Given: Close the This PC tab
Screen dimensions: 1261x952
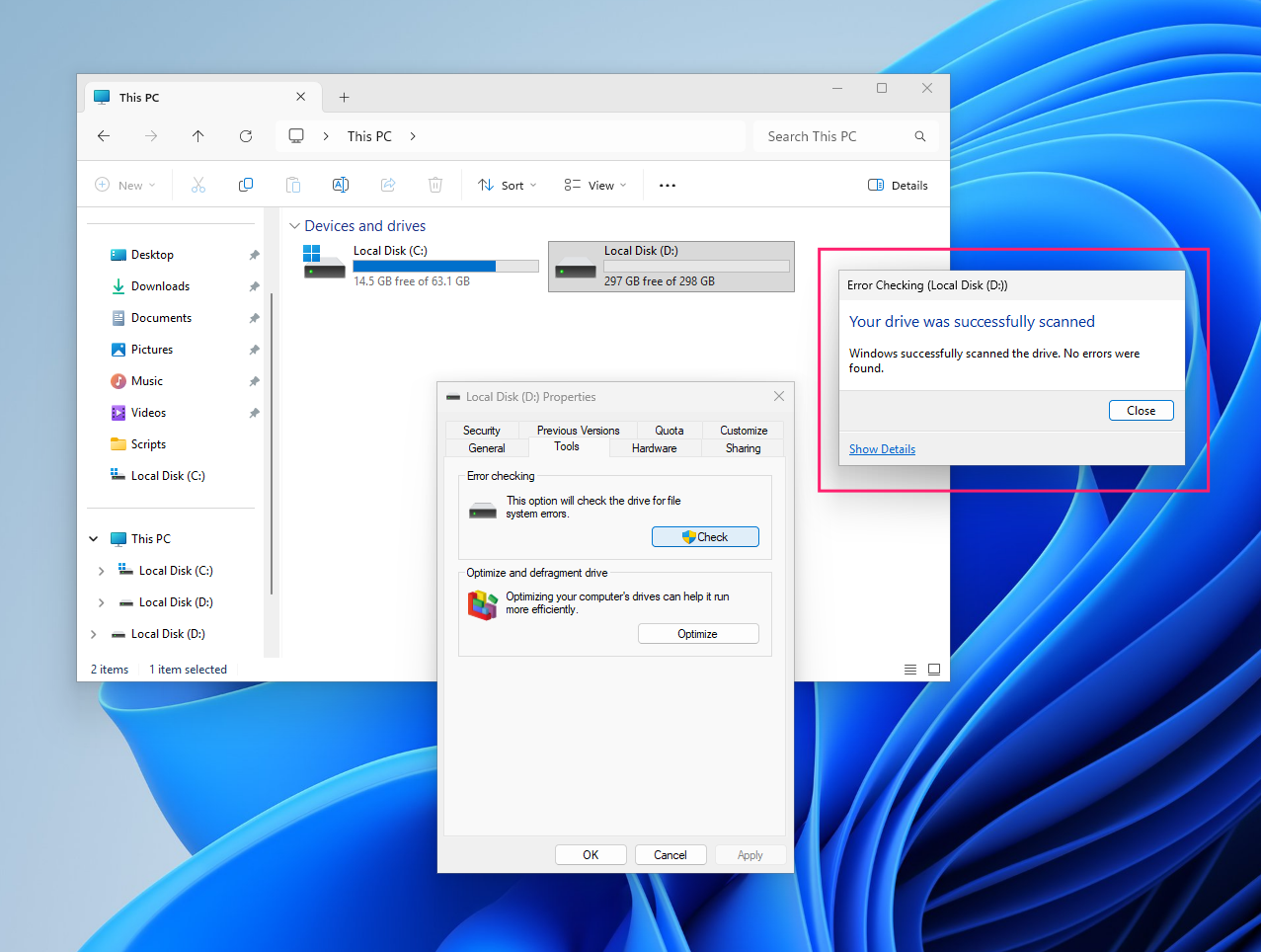Looking at the screenshot, I should (301, 97).
